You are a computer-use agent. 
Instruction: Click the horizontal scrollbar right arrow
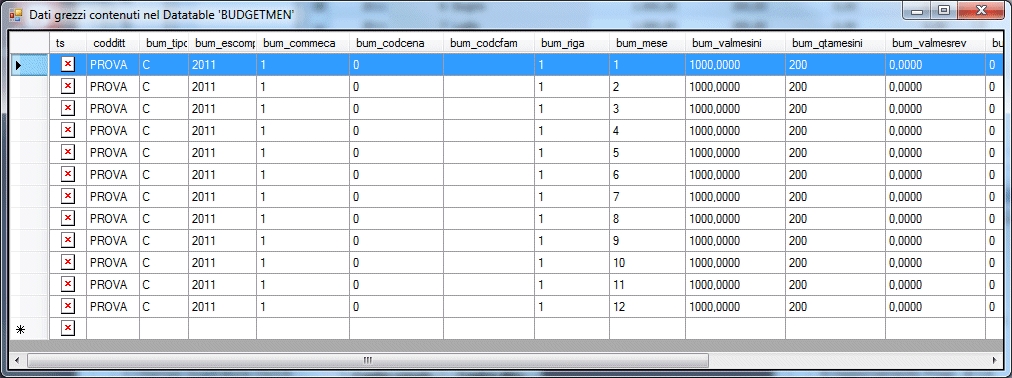(x=995, y=360)
